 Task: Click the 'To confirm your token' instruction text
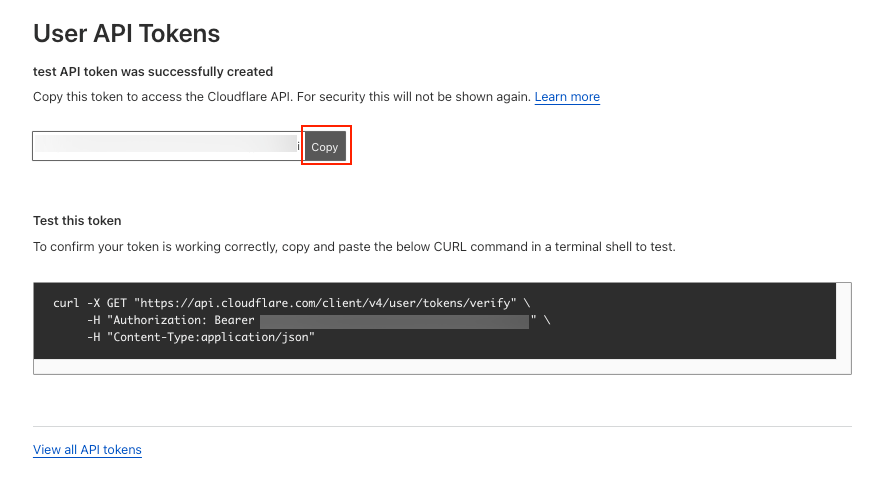pos(150,246)
